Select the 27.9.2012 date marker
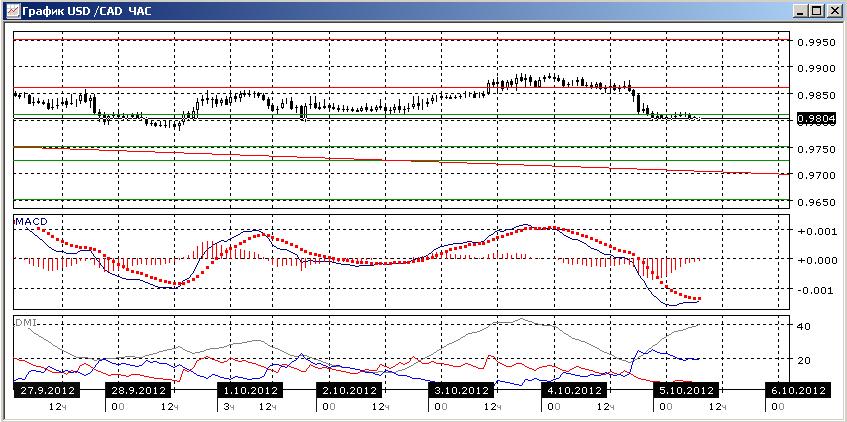The height and width of the screenshot is (422, 847). [x=48, y=390]
